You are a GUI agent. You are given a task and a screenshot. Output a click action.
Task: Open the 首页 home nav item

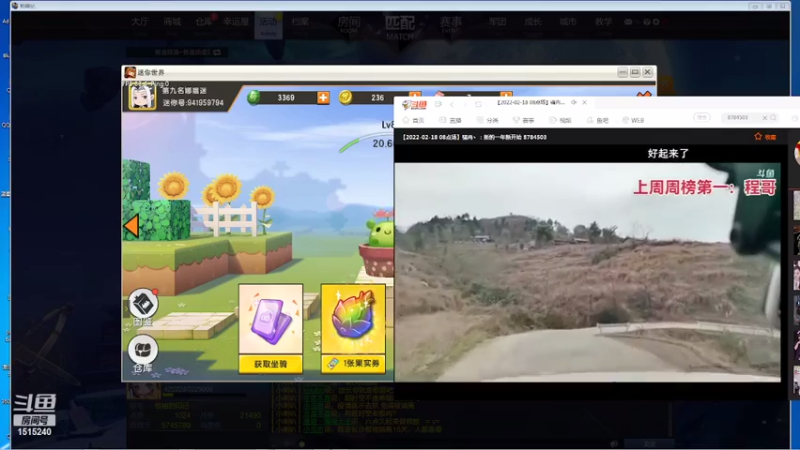point(414,120)
